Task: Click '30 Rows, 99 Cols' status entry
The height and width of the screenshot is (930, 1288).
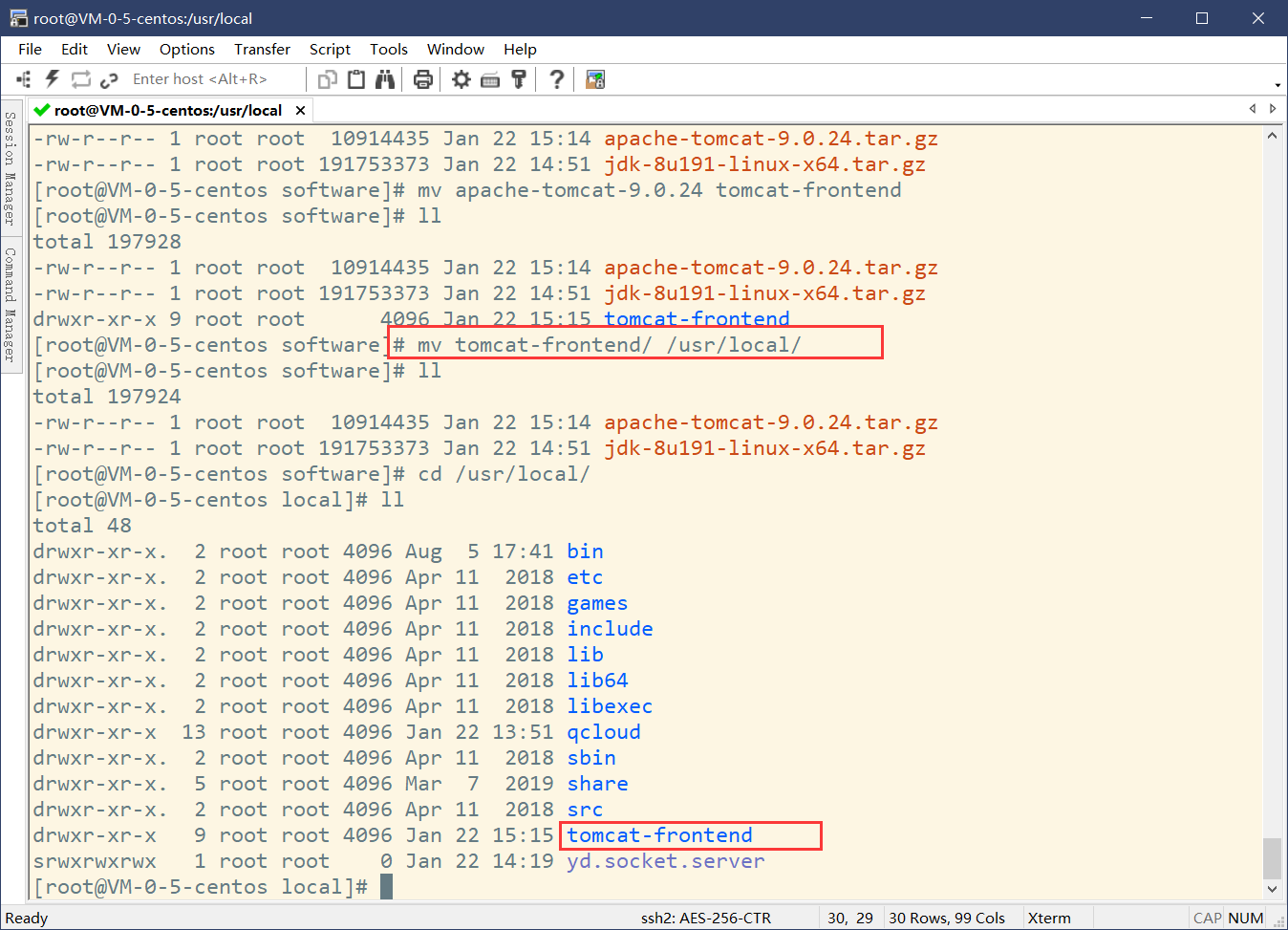Action: 947,918
